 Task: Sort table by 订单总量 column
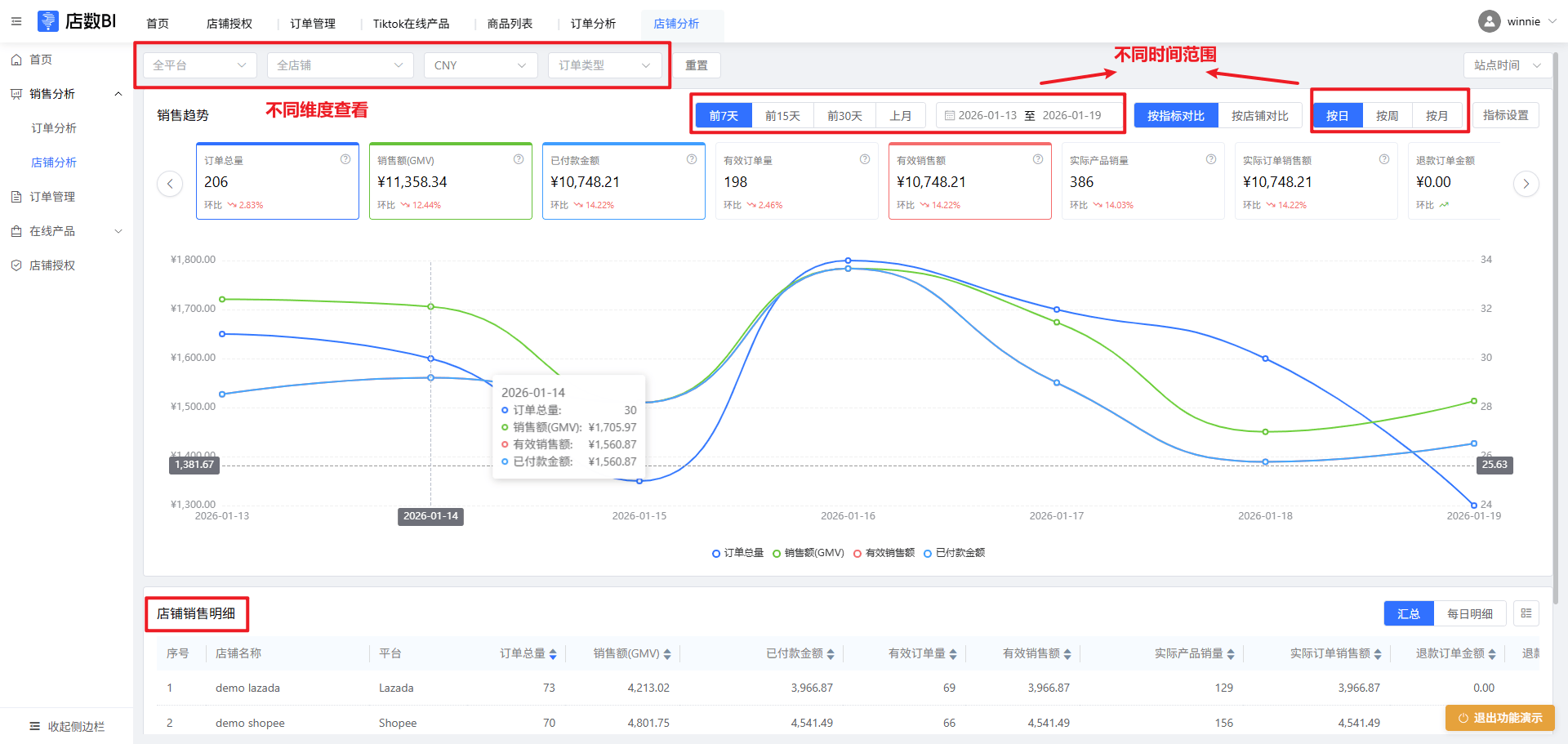(x=553, y=654)
